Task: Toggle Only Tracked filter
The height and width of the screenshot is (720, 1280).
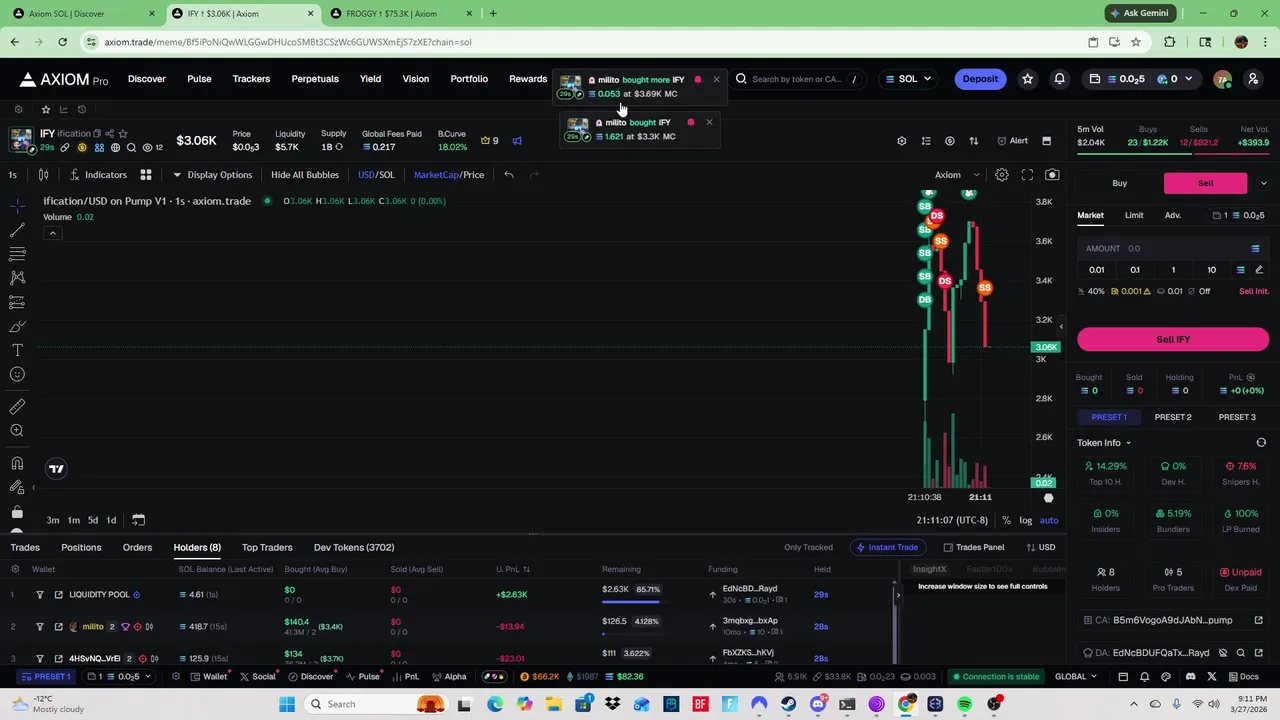Action: 808,547
